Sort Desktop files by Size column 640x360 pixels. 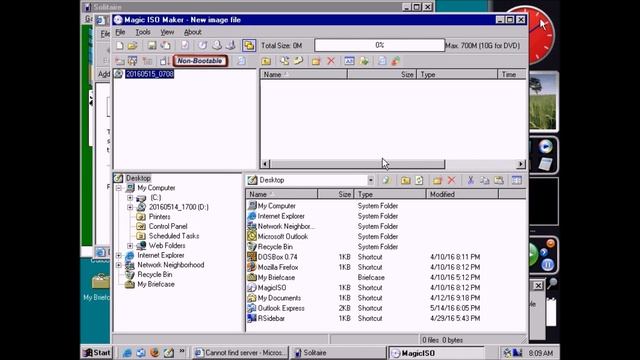click(336, 194)
